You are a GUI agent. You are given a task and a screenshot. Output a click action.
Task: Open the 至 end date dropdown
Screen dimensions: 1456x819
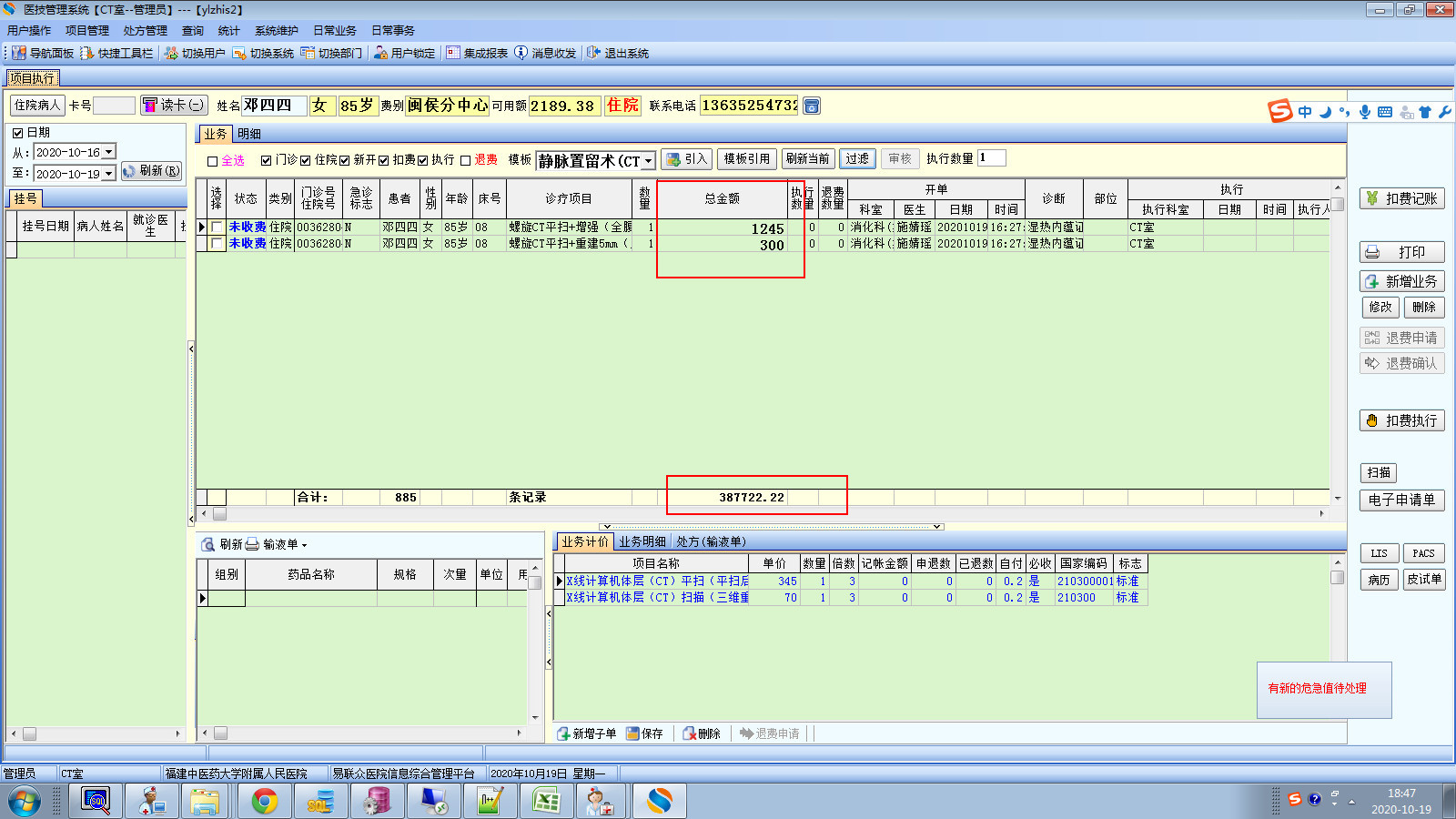[108, 173]
